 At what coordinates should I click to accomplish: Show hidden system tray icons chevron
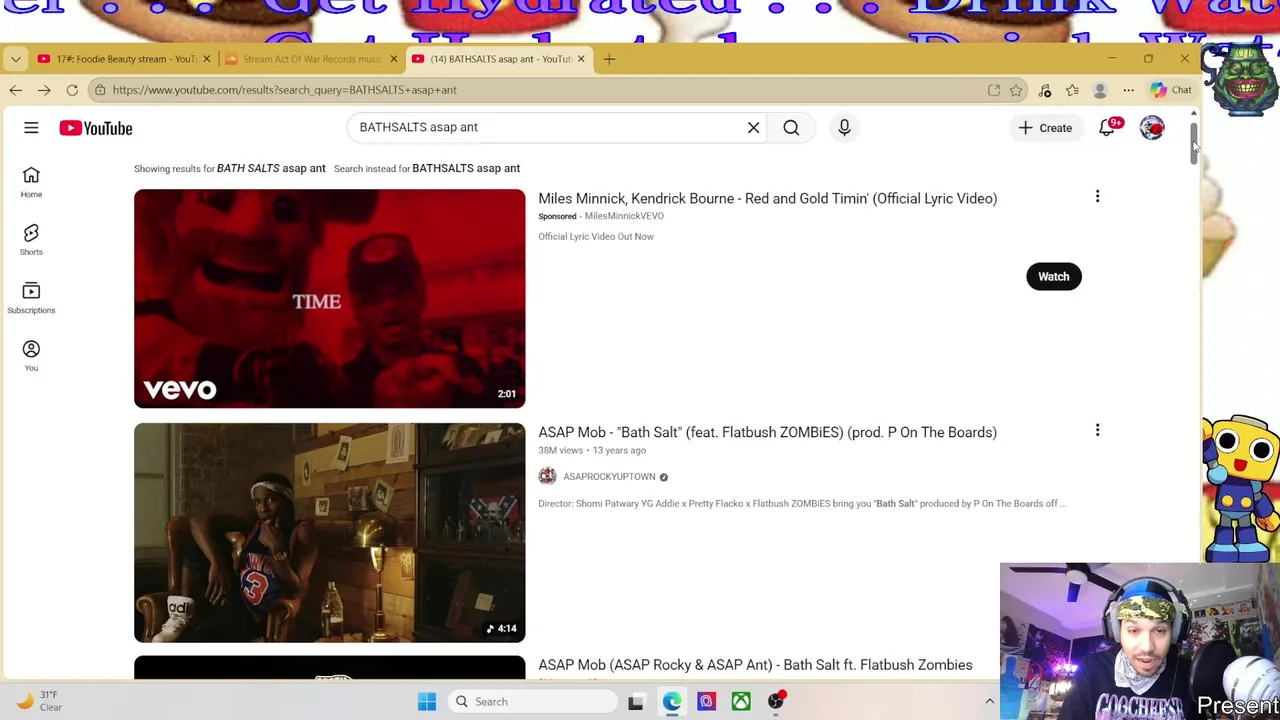pyautogui.click(x=989, y=702)
